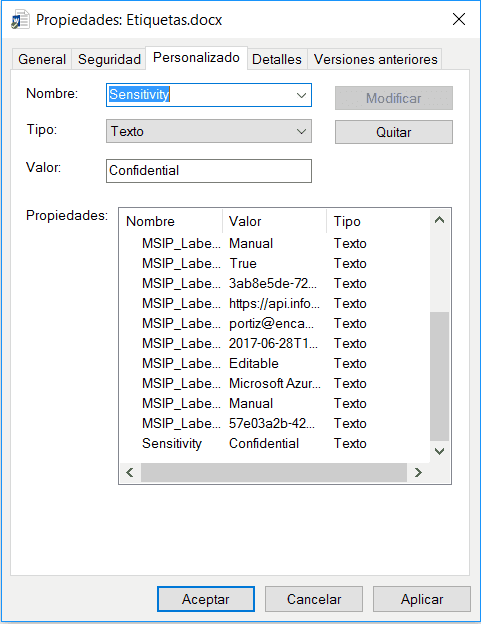Click the Valor field containing Confidential
Image resolution: width=481 pixels, height=624 pixels.
click(x=209, y=171)
